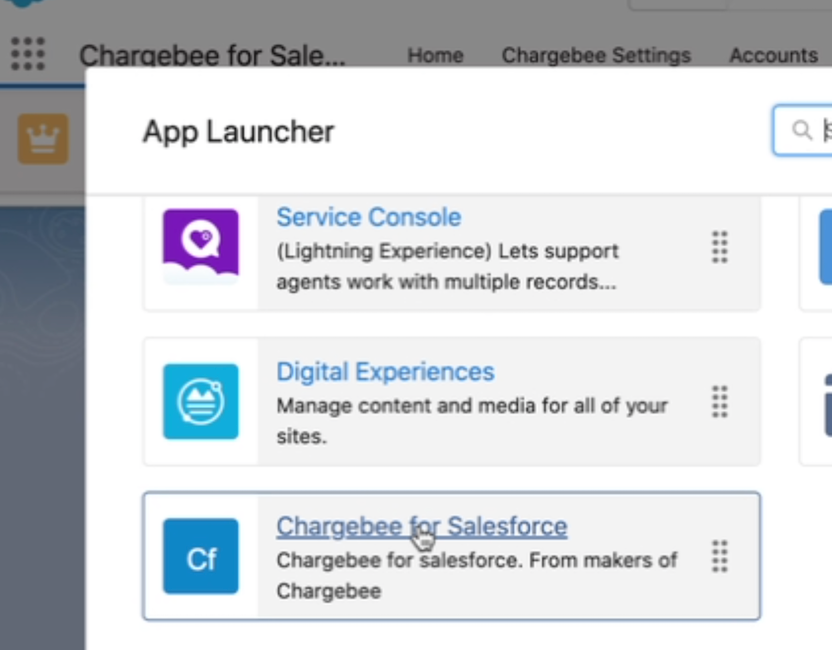Click the Chargebee for Salesforce drag handle
Image resolution: width=832 pixels, height=650 pixels.
[x=719, y=556]
